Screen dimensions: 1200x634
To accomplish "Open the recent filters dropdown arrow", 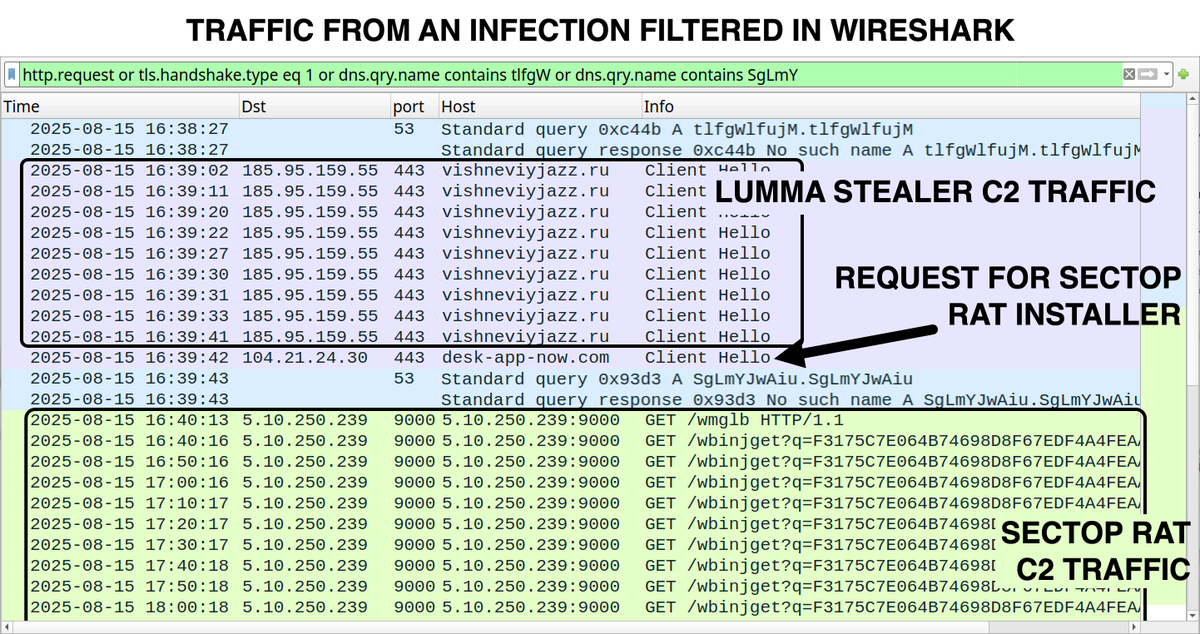I will (x=1165, y=75).
